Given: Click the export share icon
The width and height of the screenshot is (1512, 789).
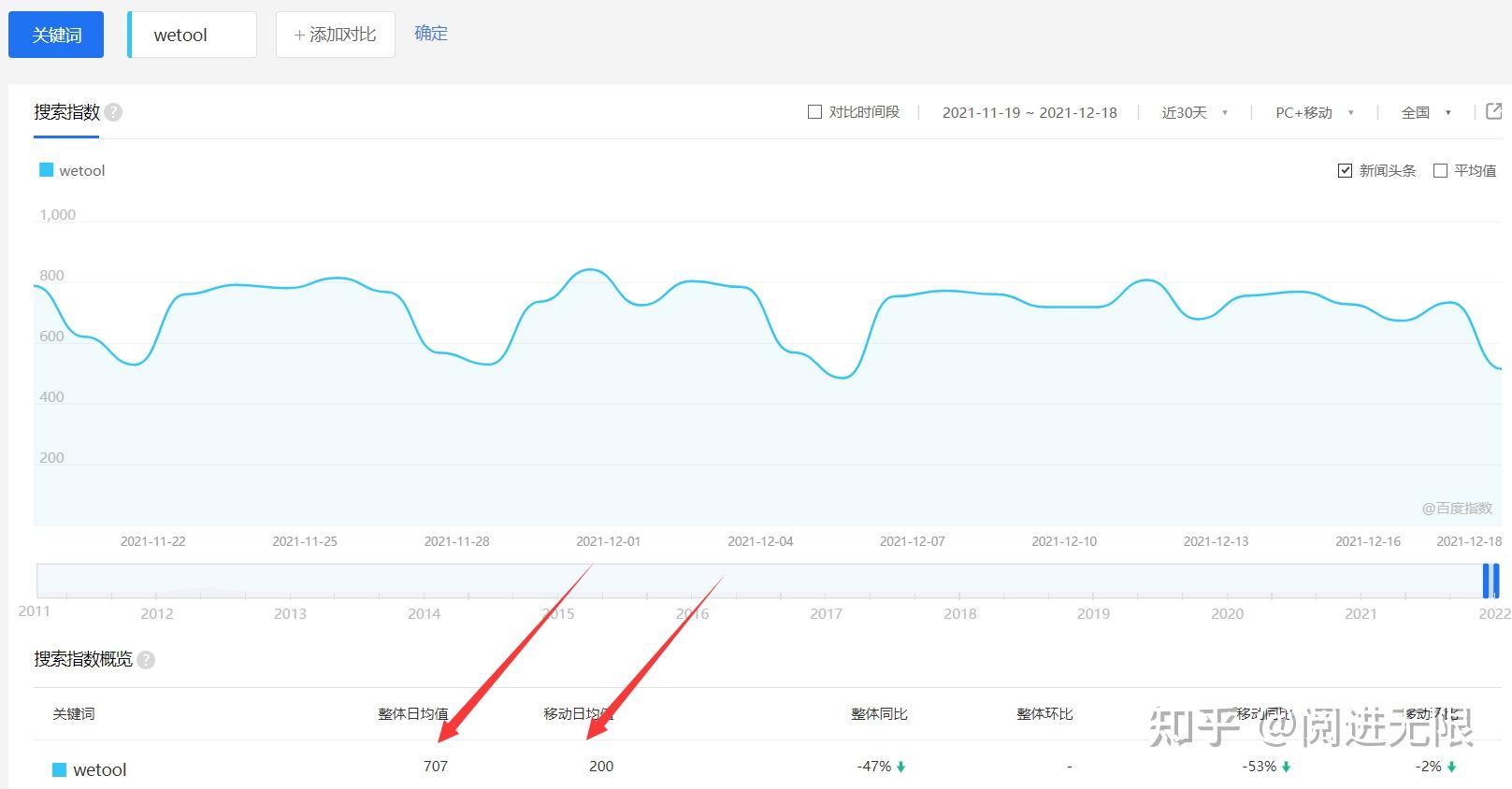Looking at the screenshot, I should coord(1494,111).
